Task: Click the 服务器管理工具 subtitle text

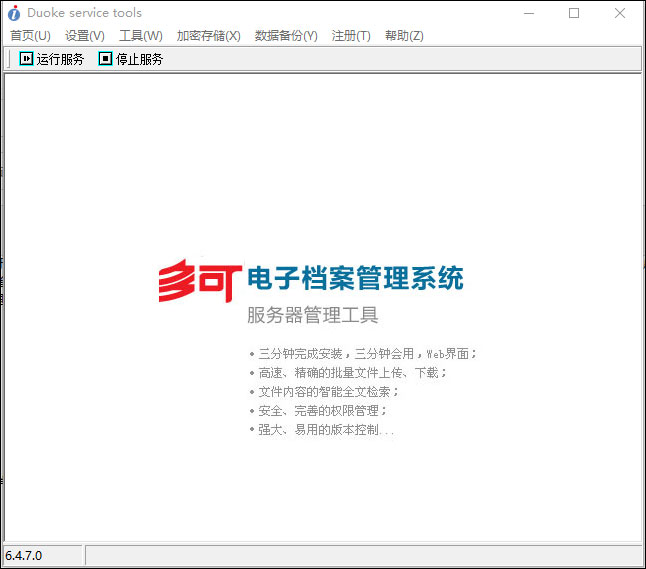Action: [x=313, y=316]
